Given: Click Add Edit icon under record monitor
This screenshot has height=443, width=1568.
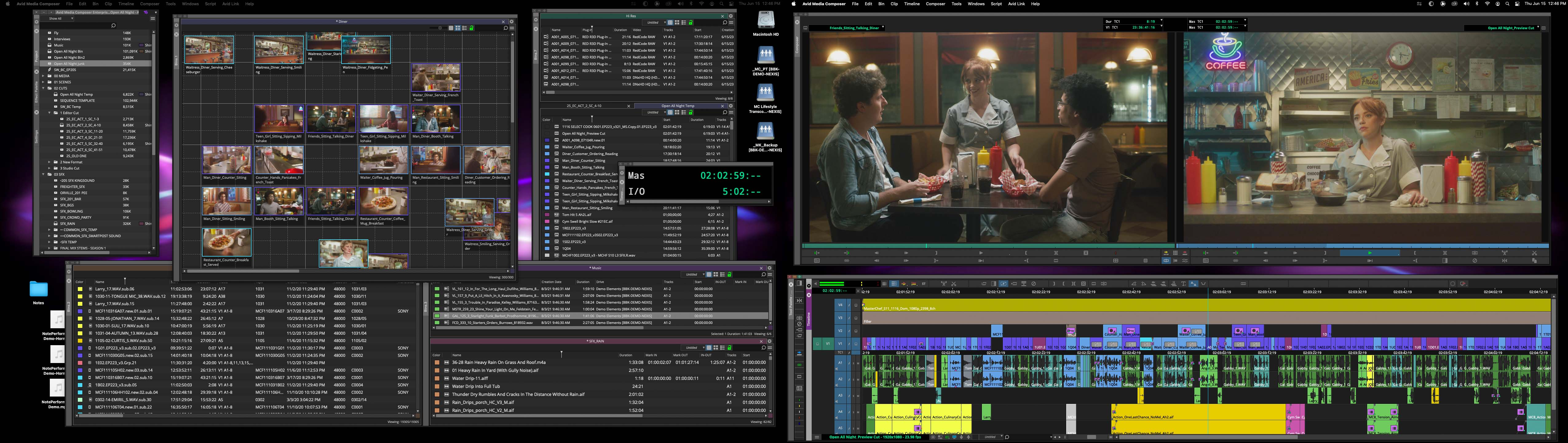Looking at the screenshot, I should (x=1475, y=253).
